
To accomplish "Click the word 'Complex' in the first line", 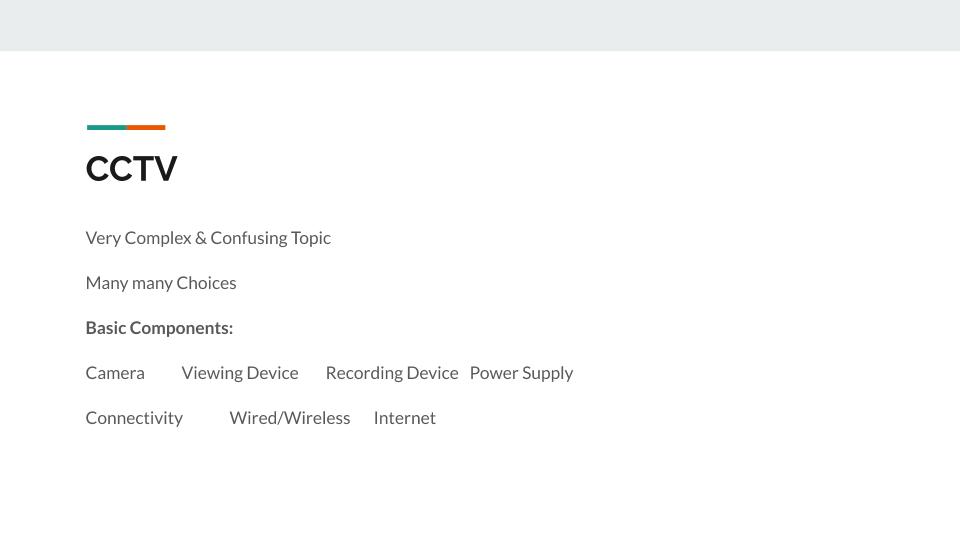I will pyautogui.click(x=157, y=238).
